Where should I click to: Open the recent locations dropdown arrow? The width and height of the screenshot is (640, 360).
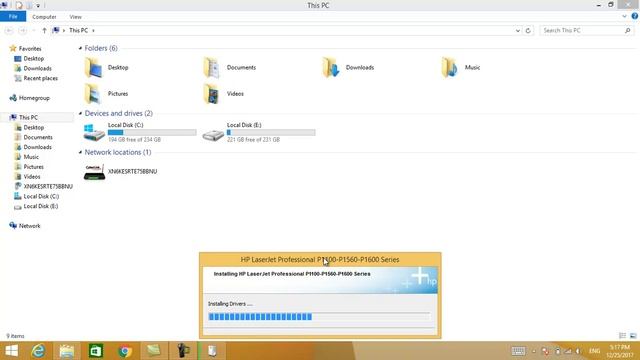click(x=33, y=31)
